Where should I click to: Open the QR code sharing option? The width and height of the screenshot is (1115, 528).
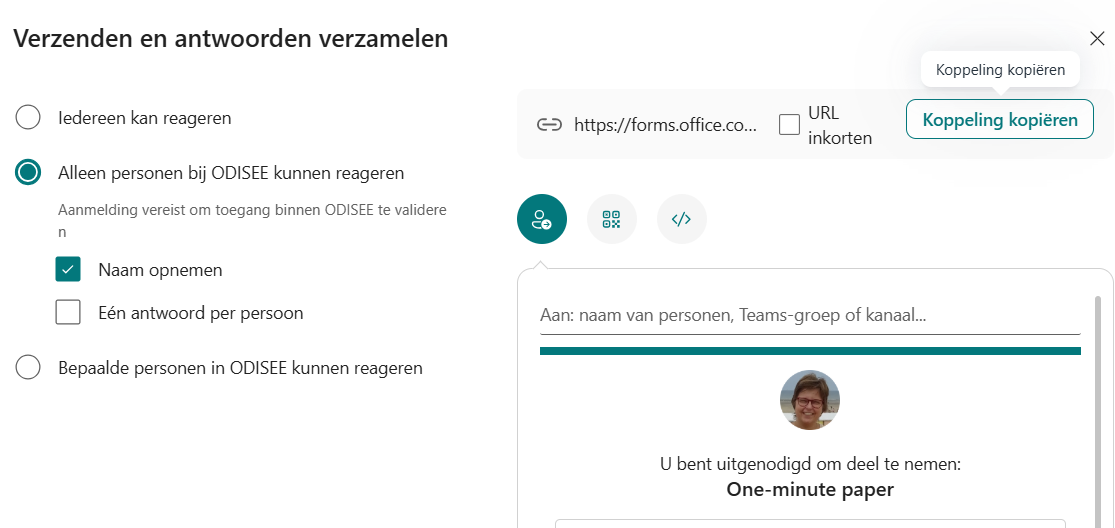click(x=612, y=219)
